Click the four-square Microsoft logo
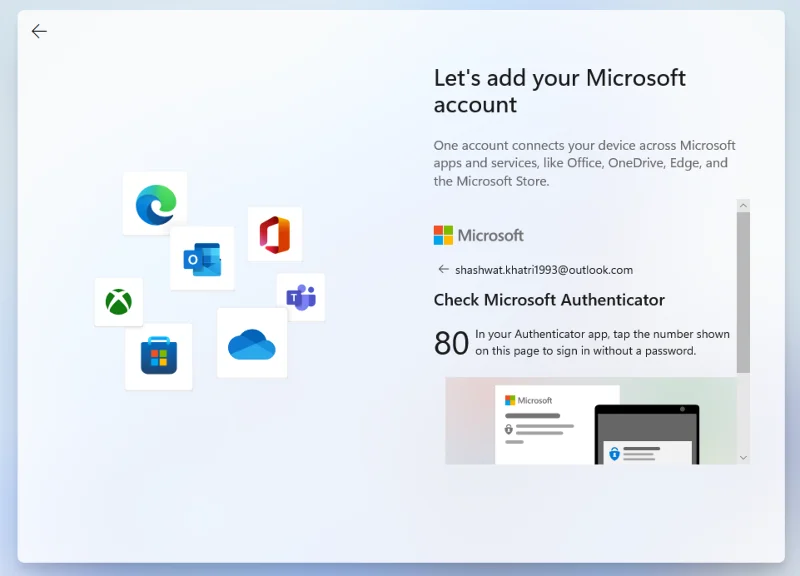 click(x=444, y=235)
